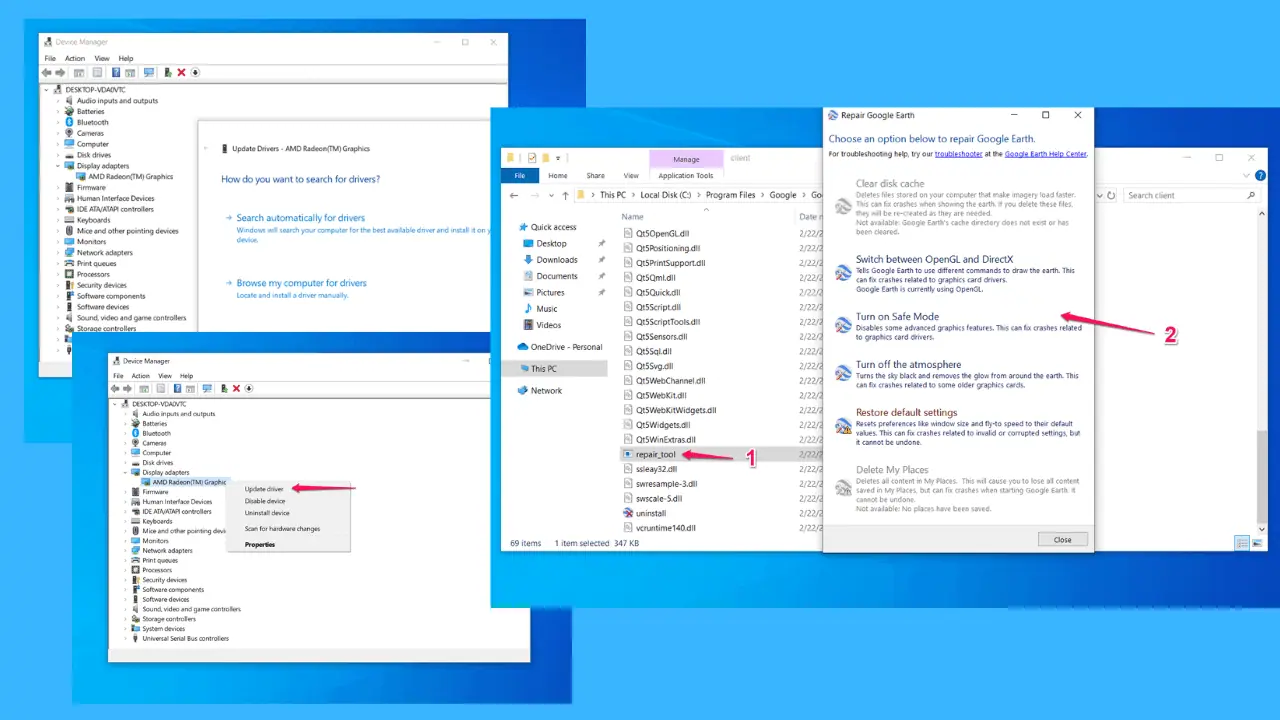Click help icon in Device Manager behind Update Drivers

[x=116, y=72]
